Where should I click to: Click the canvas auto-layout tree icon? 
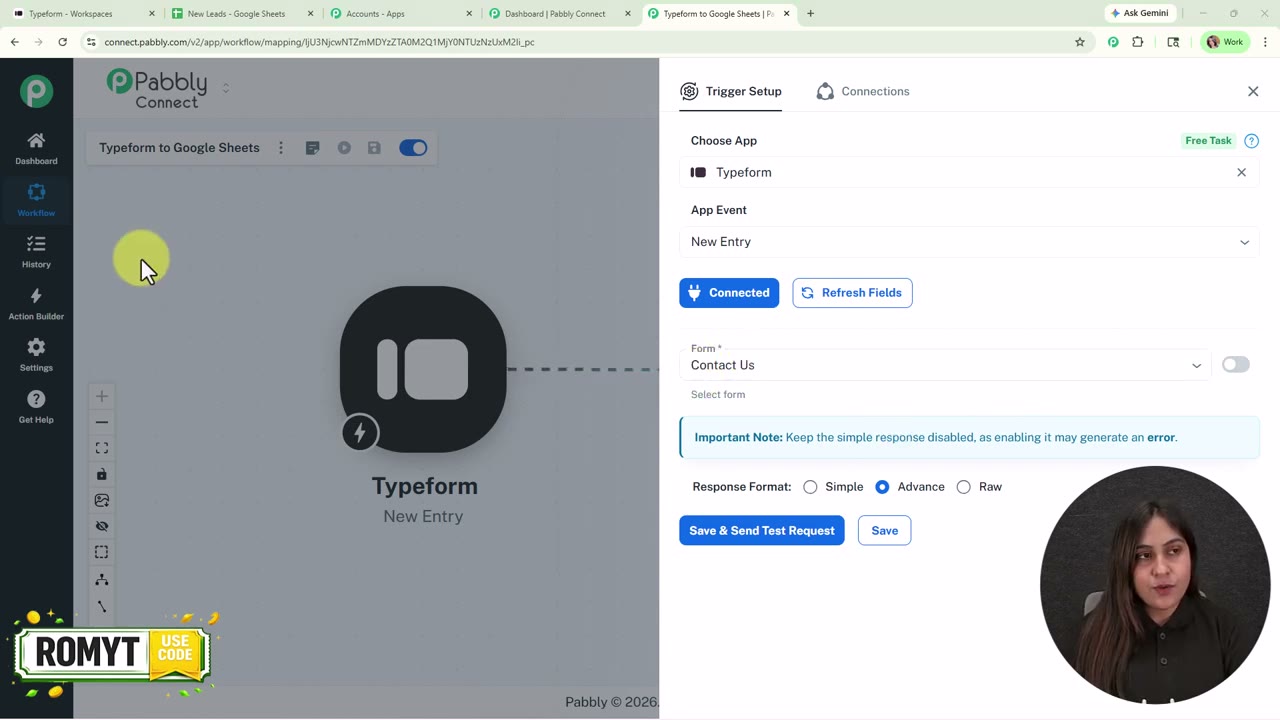point(101,580)
